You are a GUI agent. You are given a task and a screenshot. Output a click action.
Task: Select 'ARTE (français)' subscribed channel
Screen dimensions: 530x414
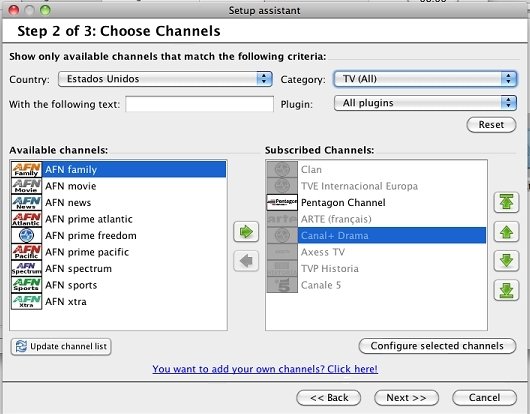(x=376, y=219)
